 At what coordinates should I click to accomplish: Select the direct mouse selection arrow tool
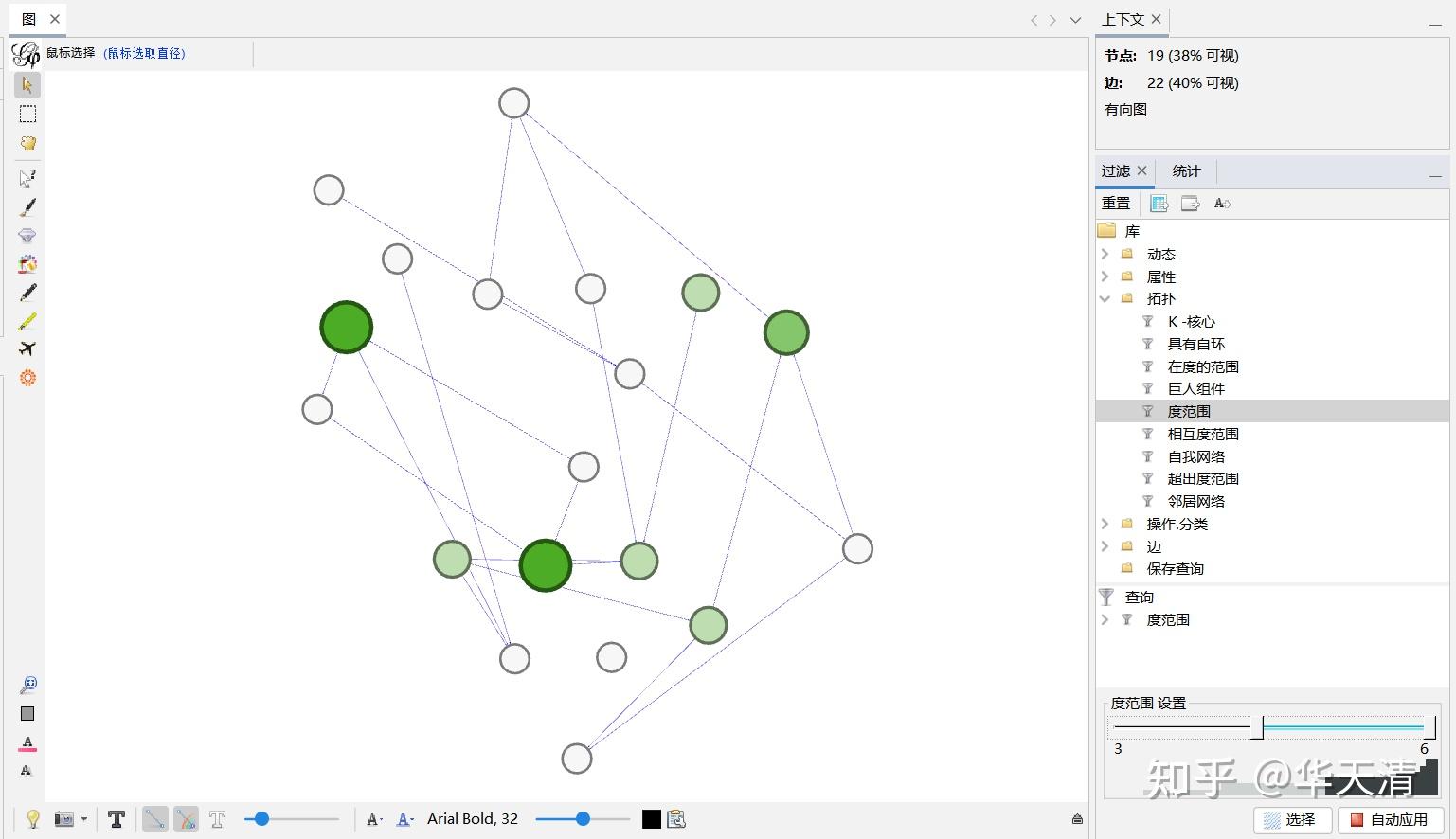pyautogui.click(x=27, y=84)
